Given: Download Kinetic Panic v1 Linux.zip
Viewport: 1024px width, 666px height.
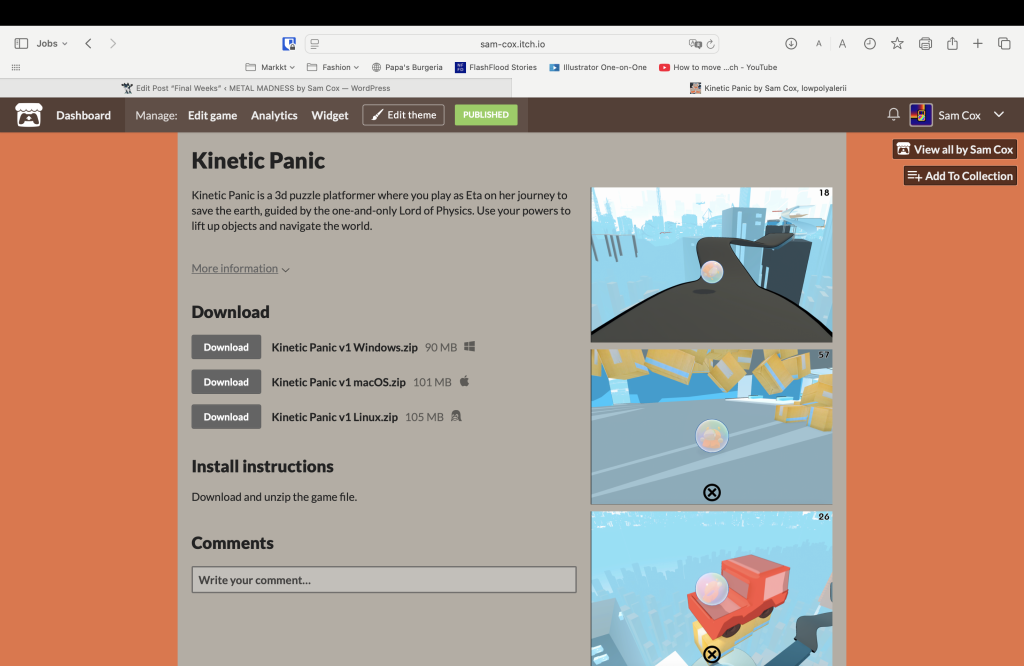Looking at the screenshot, I should click(x=226, y=417).
